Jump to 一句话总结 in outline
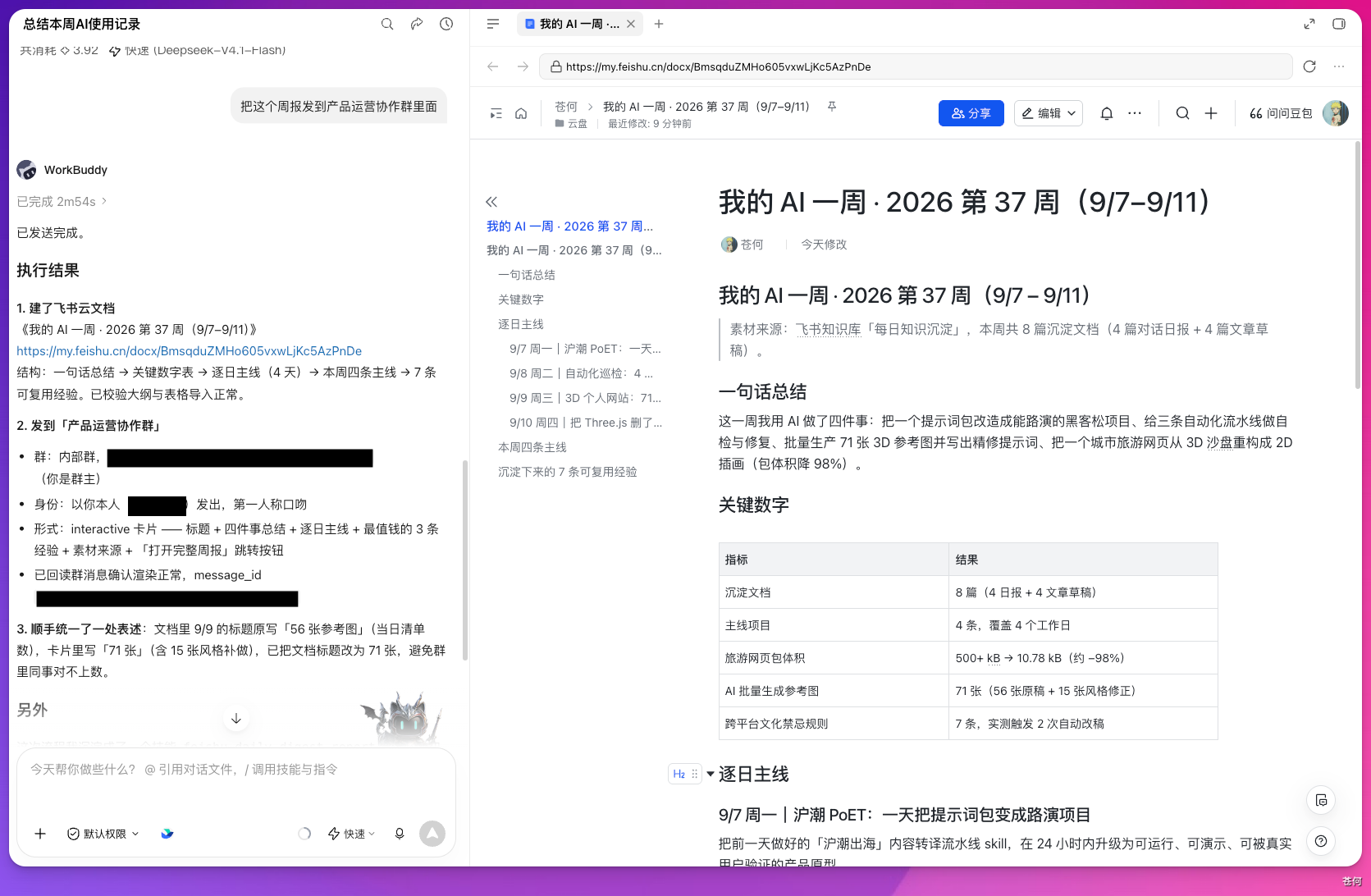The width and height of the screenshot is (1371, 896). tap(527, 275)
